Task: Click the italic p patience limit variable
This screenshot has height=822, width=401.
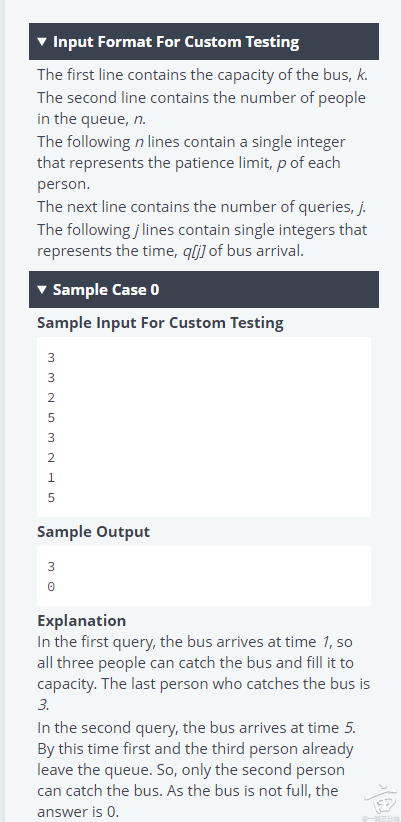Action: click(281, 163)
